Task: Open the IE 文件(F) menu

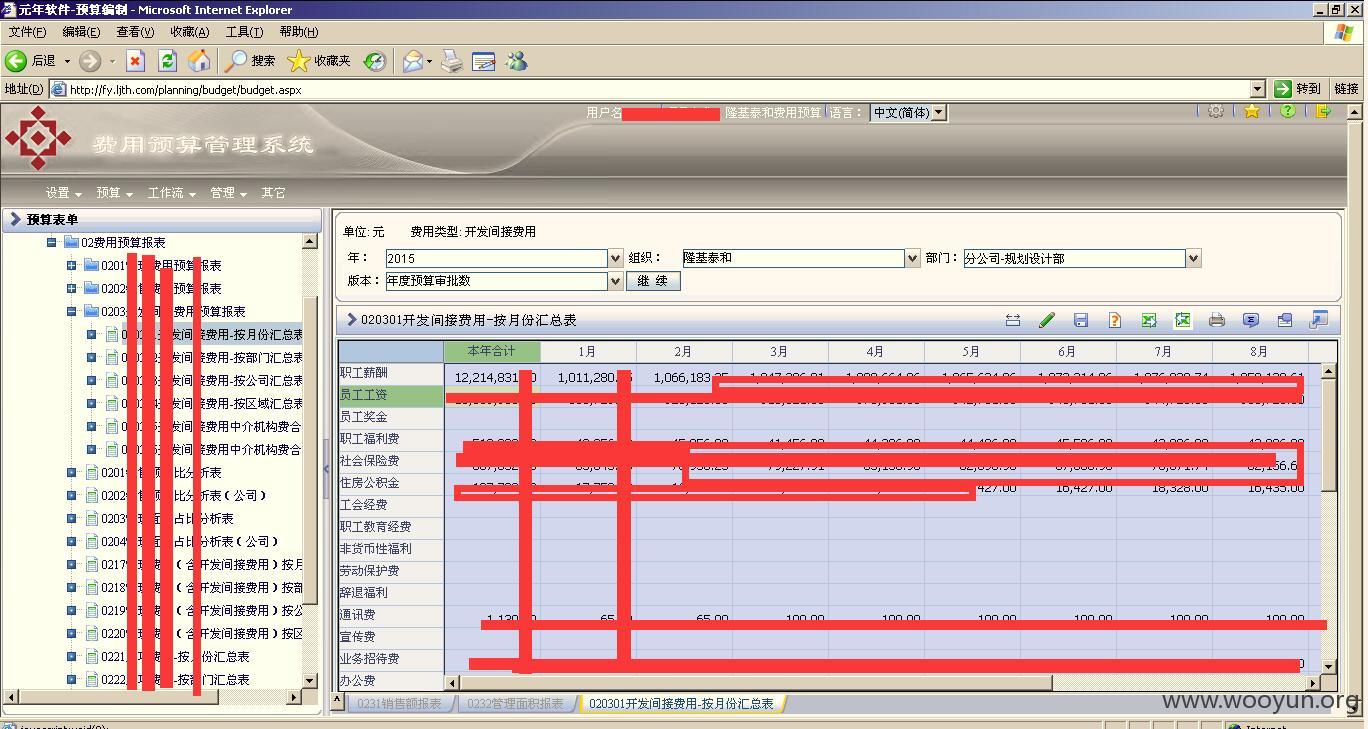Action: [x=27, y=32]
